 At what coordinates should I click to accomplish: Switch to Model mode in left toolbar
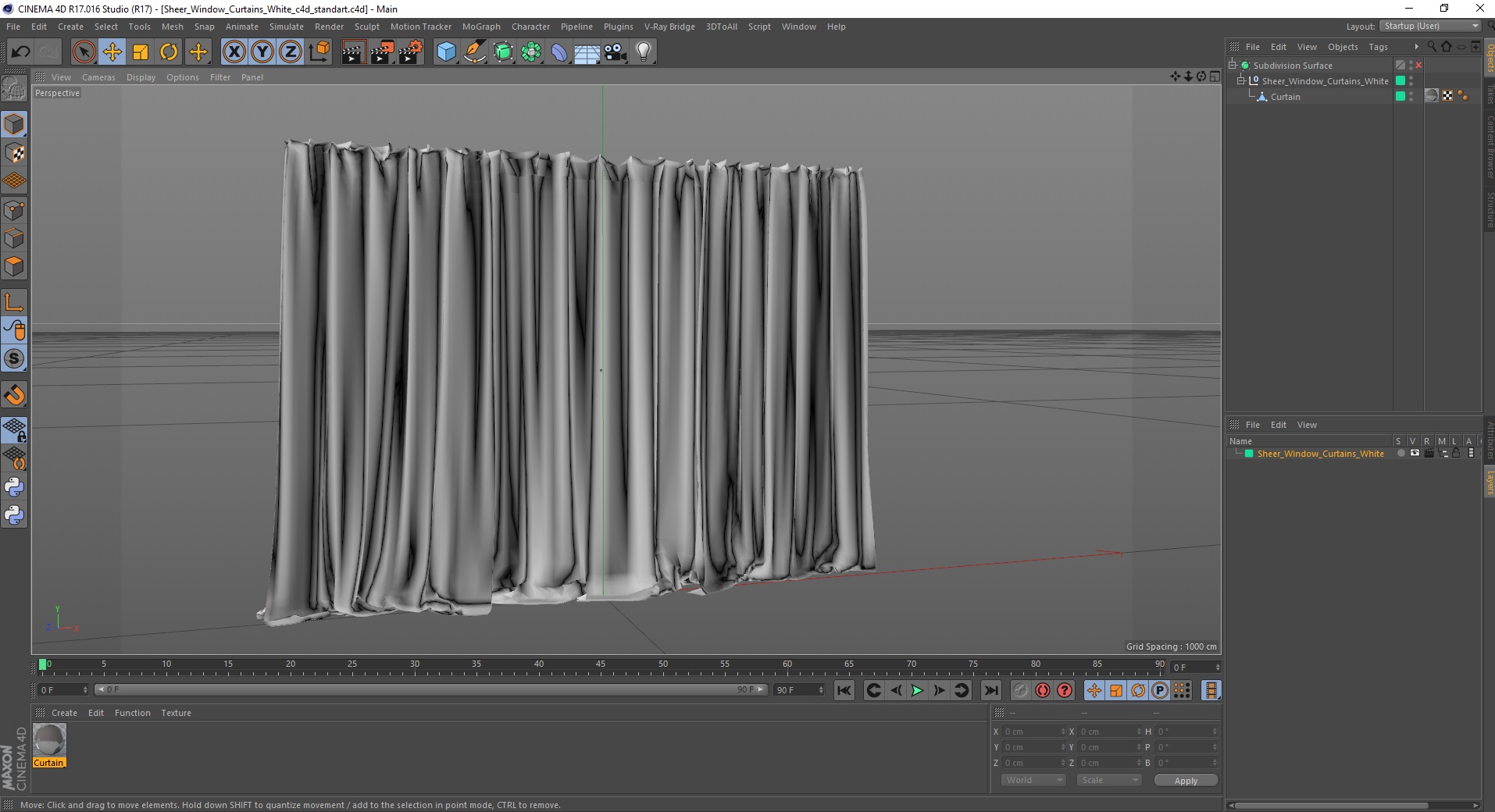pyautogui.click(x=14, y=124)
